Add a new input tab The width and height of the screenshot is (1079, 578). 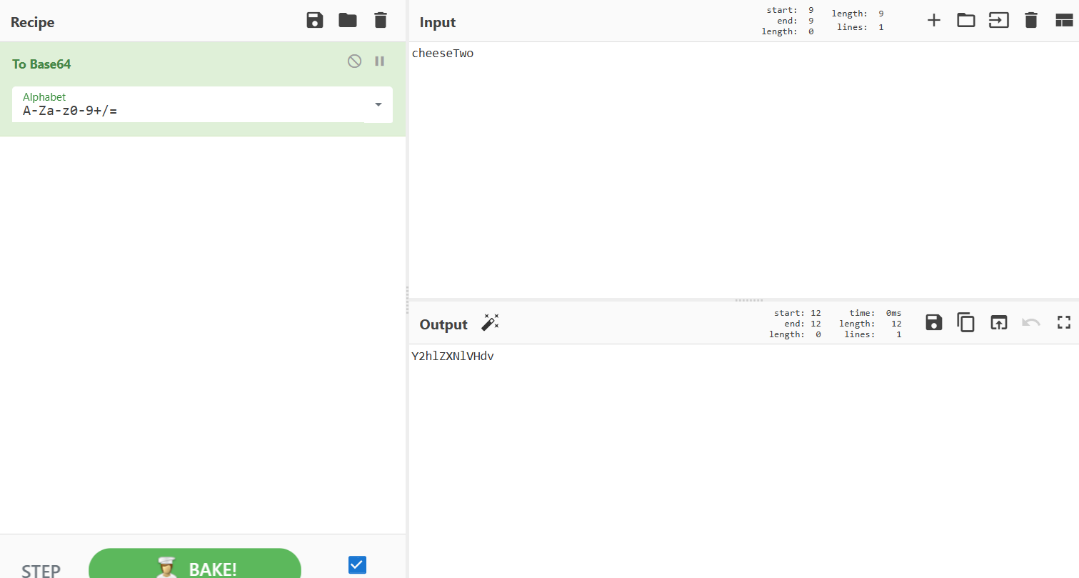pos(934,20)
